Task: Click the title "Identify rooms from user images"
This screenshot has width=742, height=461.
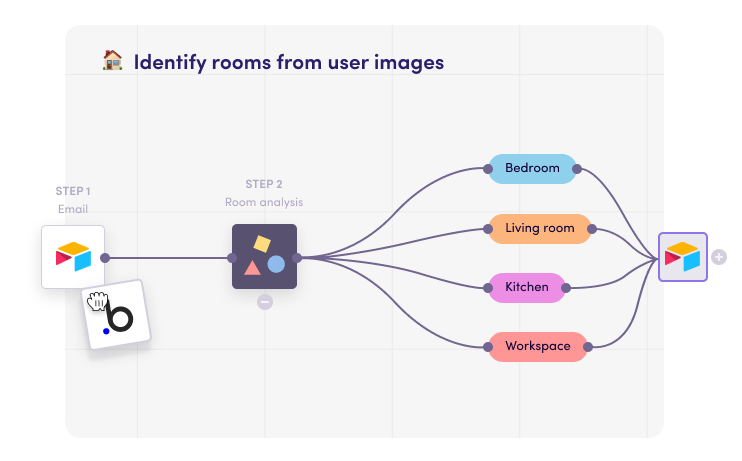Action: 289,62
